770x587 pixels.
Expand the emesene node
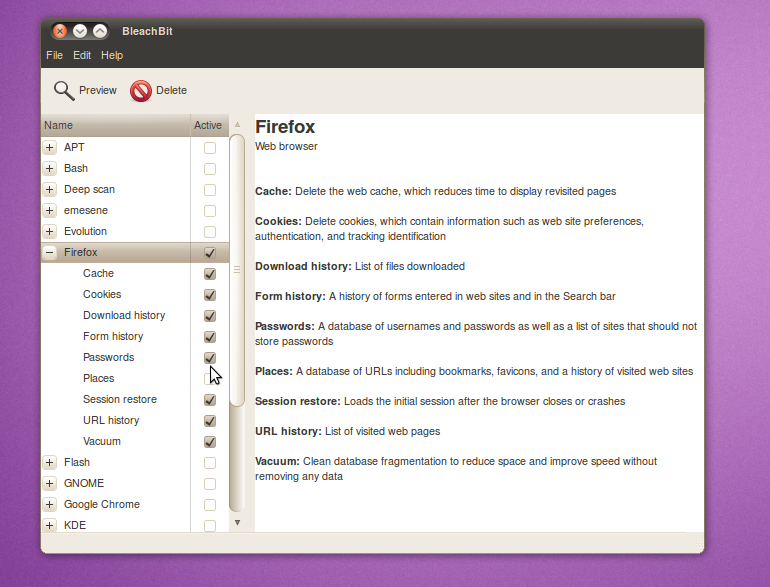pyautogui.click(x=49, y=211)
